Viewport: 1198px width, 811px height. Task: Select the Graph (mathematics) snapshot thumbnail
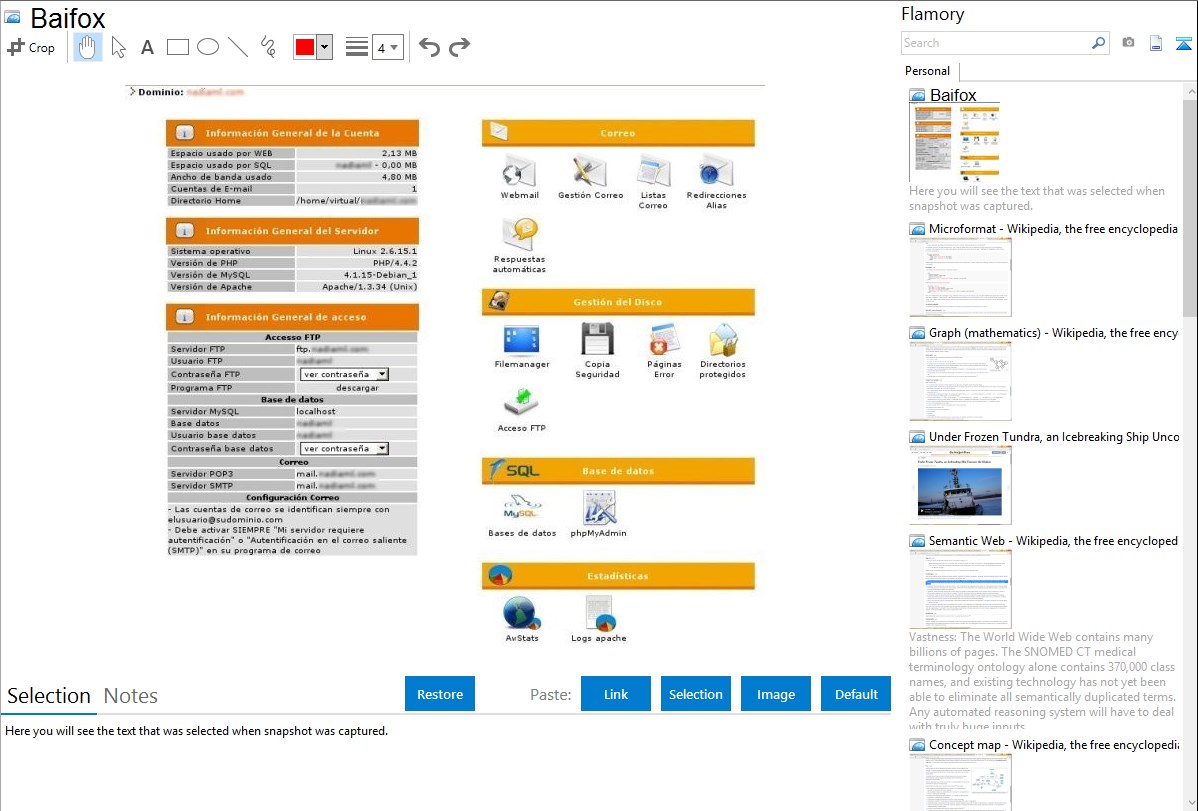[960, 381]
